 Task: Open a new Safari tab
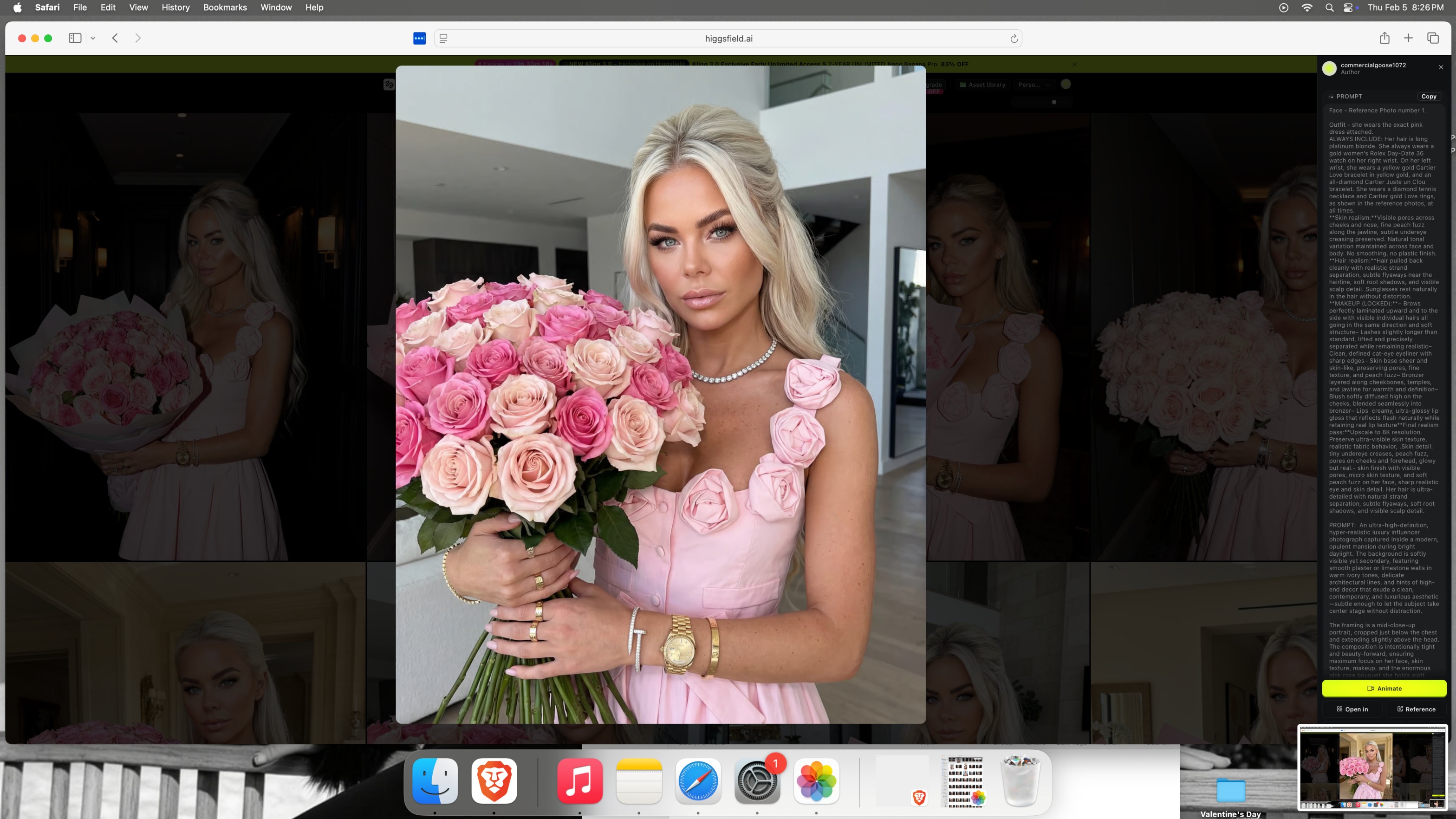tap(1409, 39)
